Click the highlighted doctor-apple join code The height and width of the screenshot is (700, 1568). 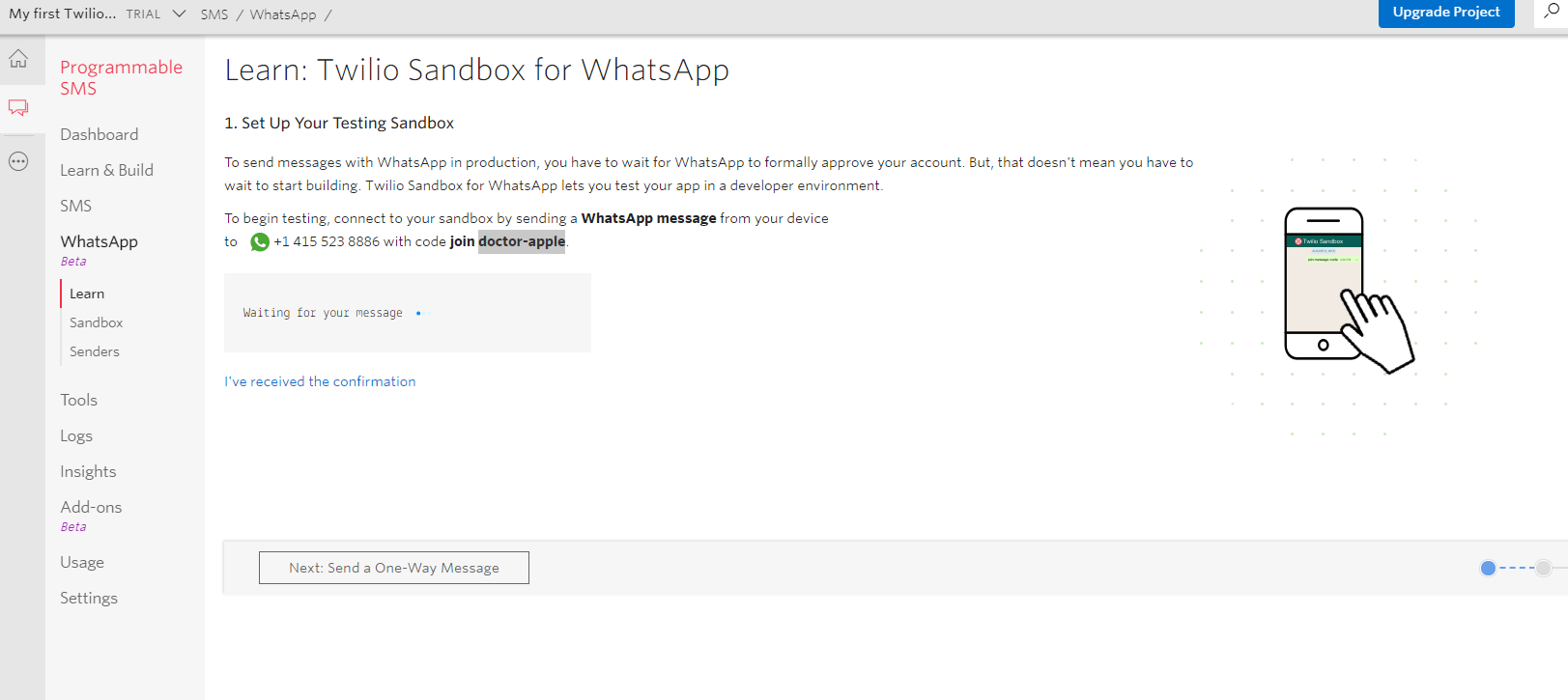pyautogui.click(x=522, y=241)
